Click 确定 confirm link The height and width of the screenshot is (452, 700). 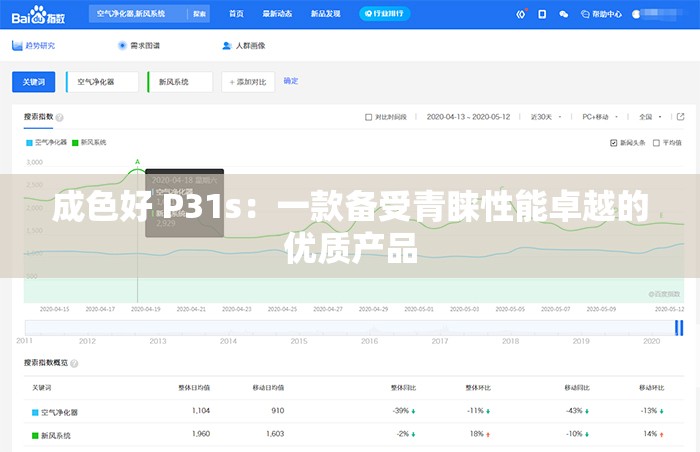click(291, 81)
